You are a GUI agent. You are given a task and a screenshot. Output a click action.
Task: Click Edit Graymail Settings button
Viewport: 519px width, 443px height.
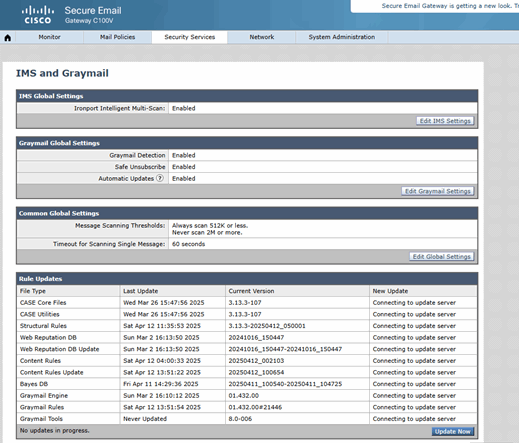click(x=438, y=191)
